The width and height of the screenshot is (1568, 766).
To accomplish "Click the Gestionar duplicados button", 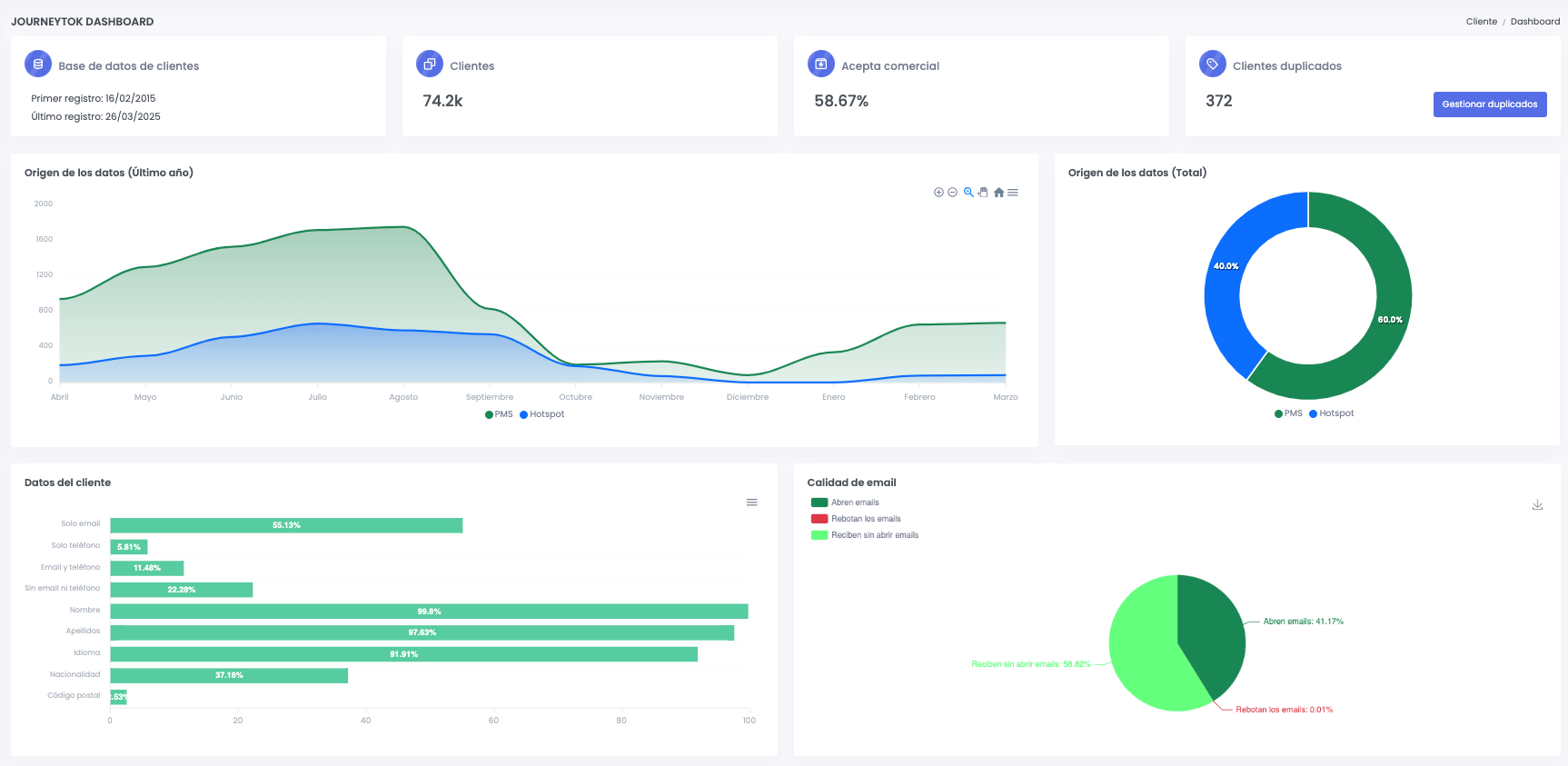I will point(1489,104).
